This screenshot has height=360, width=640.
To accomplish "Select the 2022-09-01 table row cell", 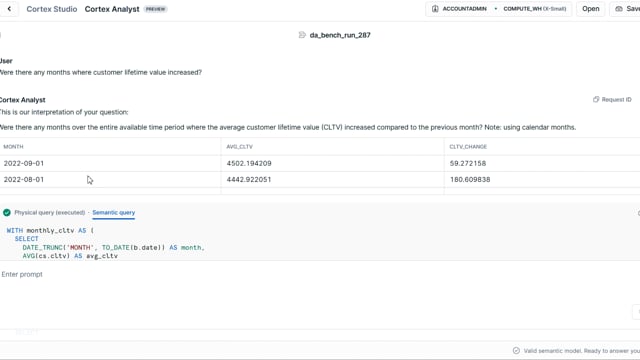I will pos(110,163).
